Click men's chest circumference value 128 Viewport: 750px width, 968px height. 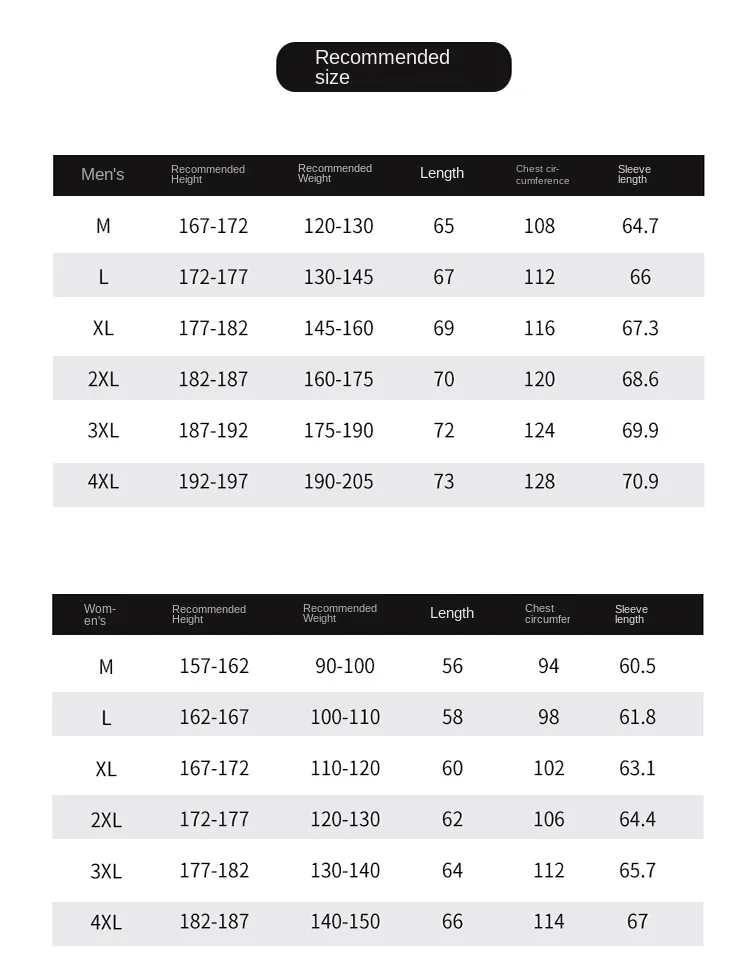pos(539,481)
